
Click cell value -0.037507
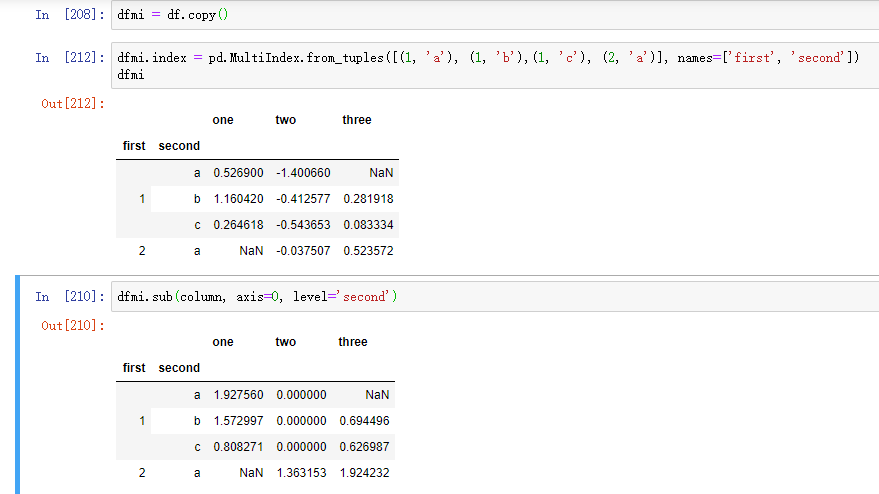[303, 251]
